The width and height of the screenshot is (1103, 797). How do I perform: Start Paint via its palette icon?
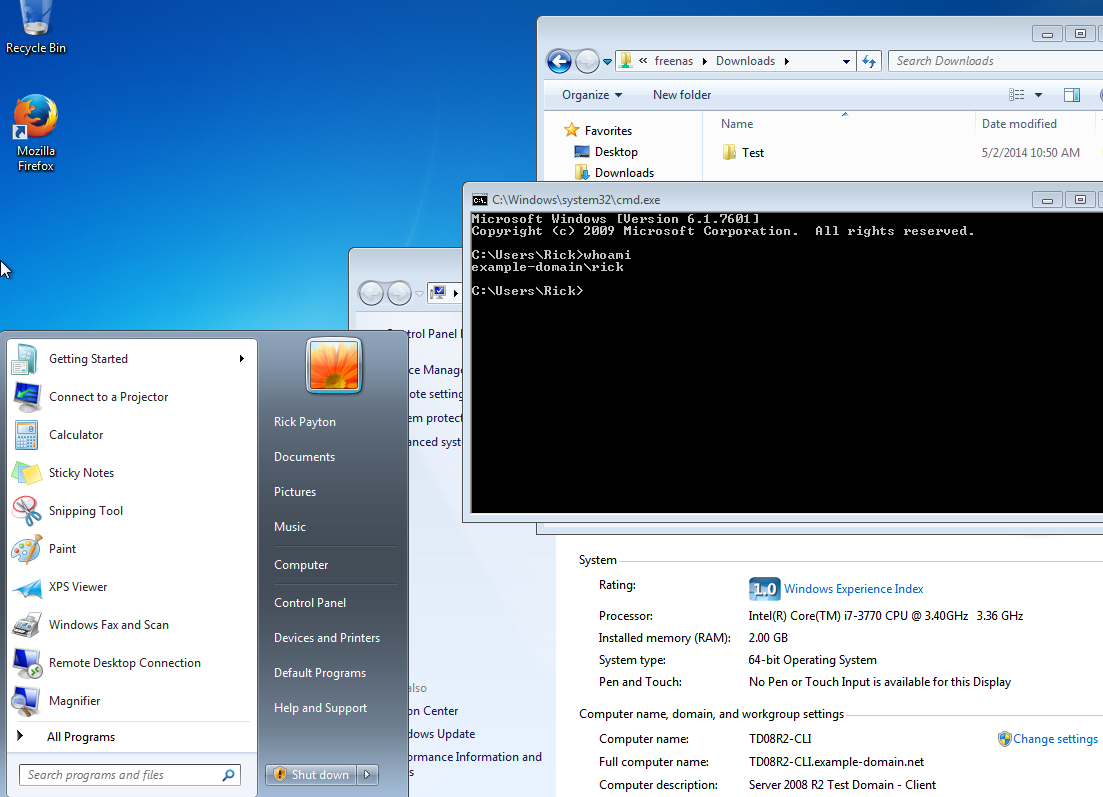pyautogui.click(x=27, y=549)
